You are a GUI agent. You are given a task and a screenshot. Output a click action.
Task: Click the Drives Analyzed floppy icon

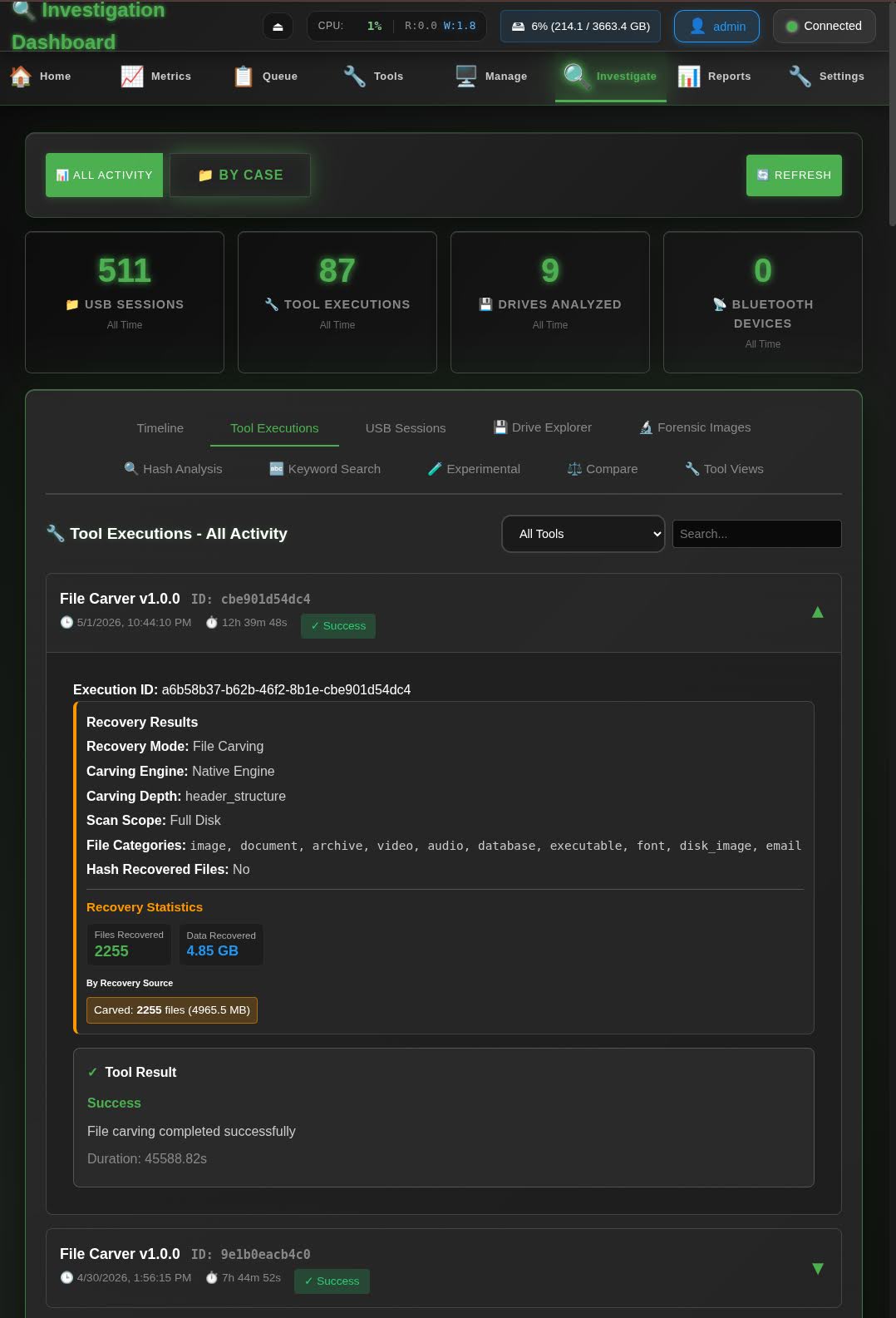pos(486,304)
